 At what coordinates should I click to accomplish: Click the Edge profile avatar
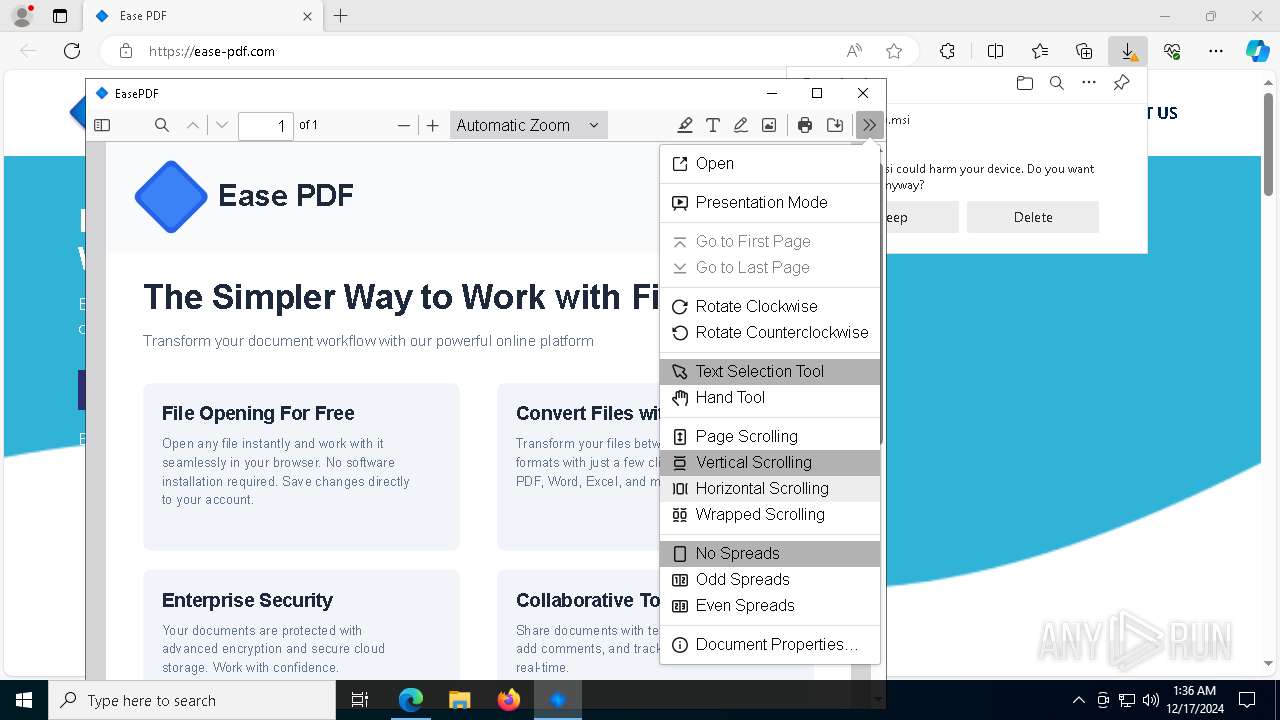click(21, 16)
